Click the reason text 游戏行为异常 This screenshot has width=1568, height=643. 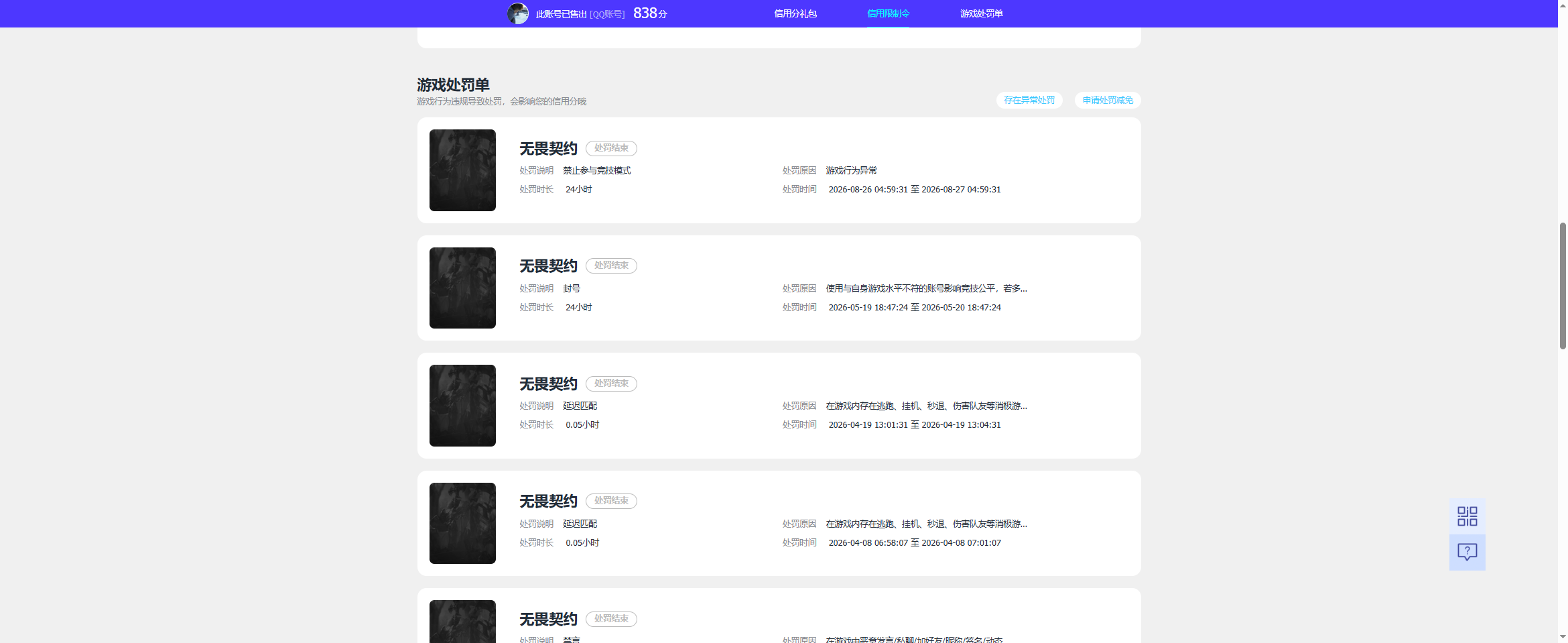pyautogui.click(x=851, y=170)
